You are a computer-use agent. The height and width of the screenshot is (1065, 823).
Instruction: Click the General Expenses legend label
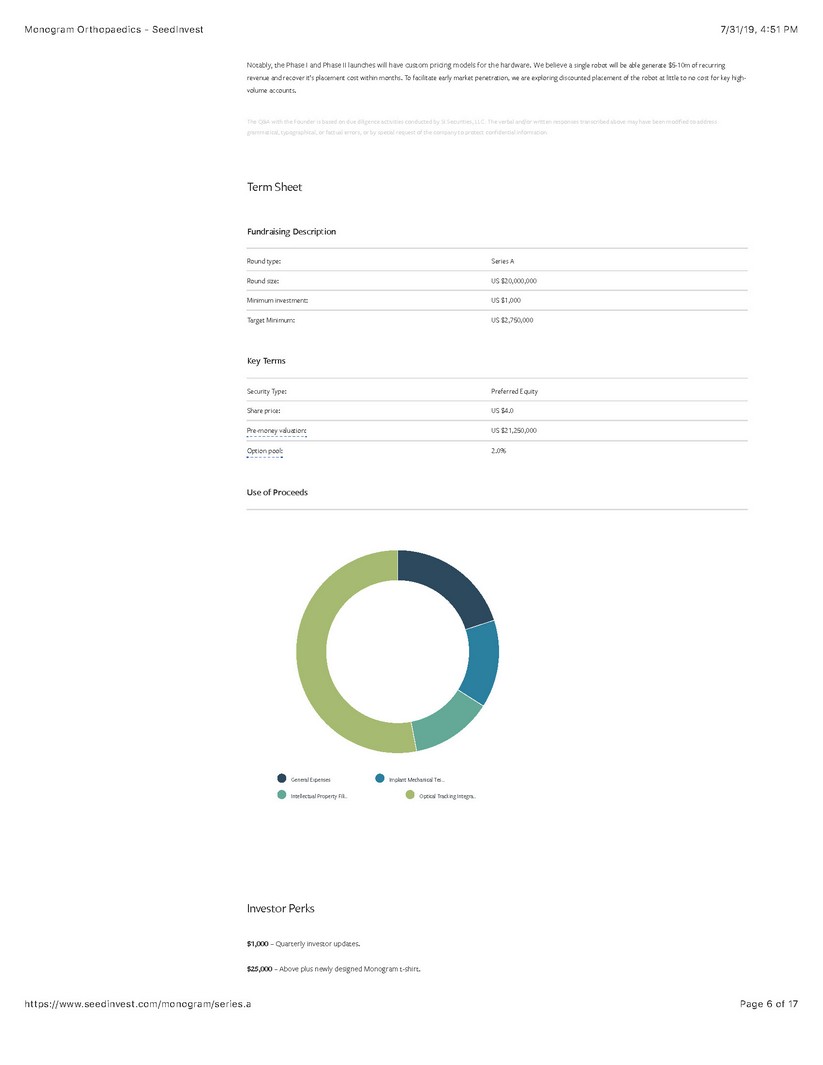click(x=310, y=779)
